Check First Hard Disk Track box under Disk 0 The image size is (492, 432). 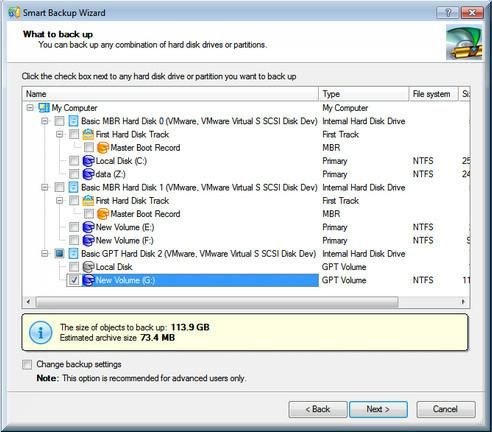click(74, 134)
